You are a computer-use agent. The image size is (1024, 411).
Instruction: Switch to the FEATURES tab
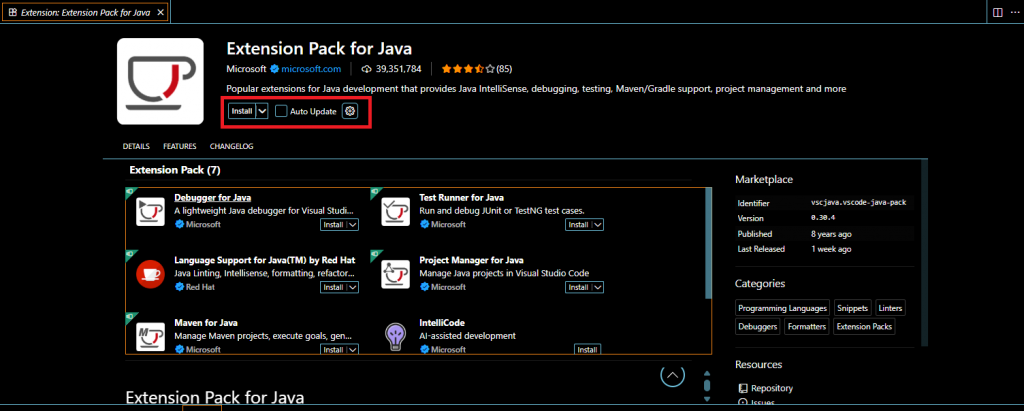pos(180,146)
